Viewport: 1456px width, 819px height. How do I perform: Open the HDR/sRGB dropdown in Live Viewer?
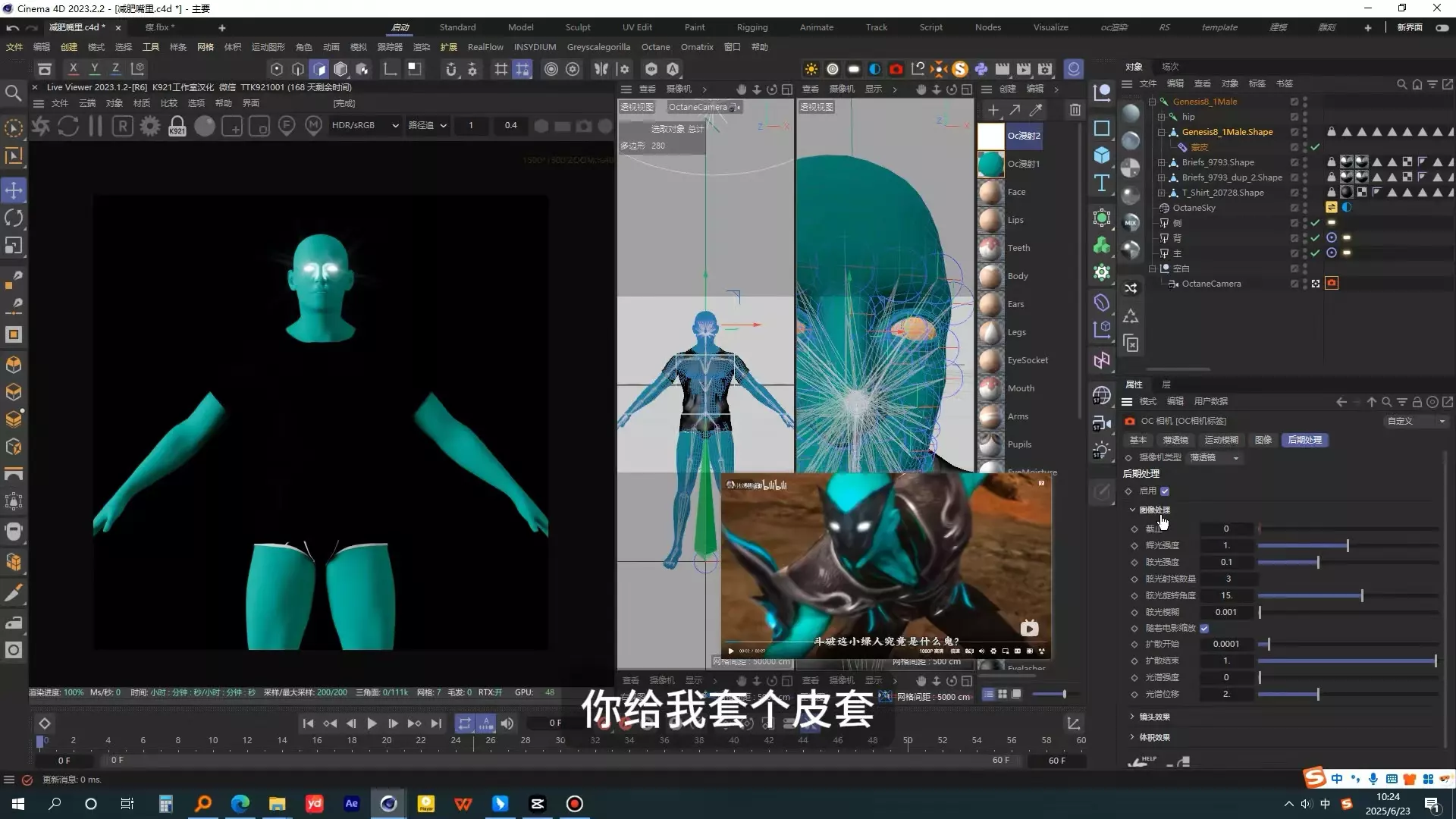tap(364, 125)
